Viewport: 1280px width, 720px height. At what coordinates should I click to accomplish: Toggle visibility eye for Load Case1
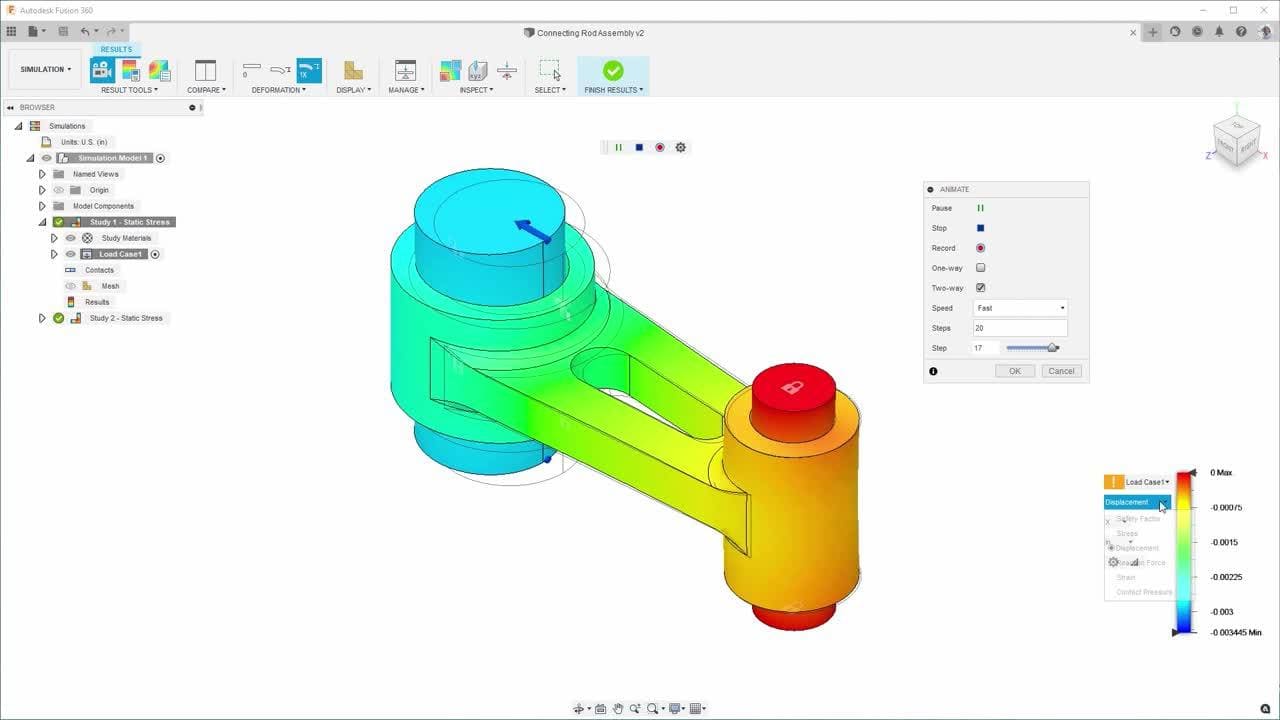(70, 254)
